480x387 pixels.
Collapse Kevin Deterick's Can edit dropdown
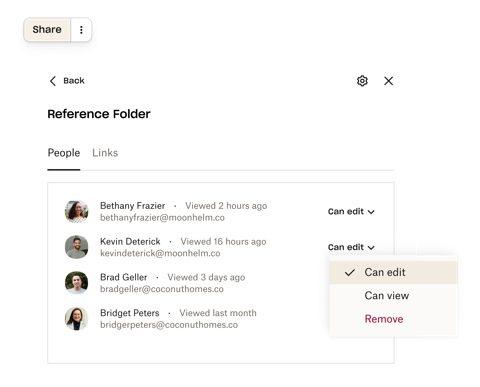coord(351,247)
